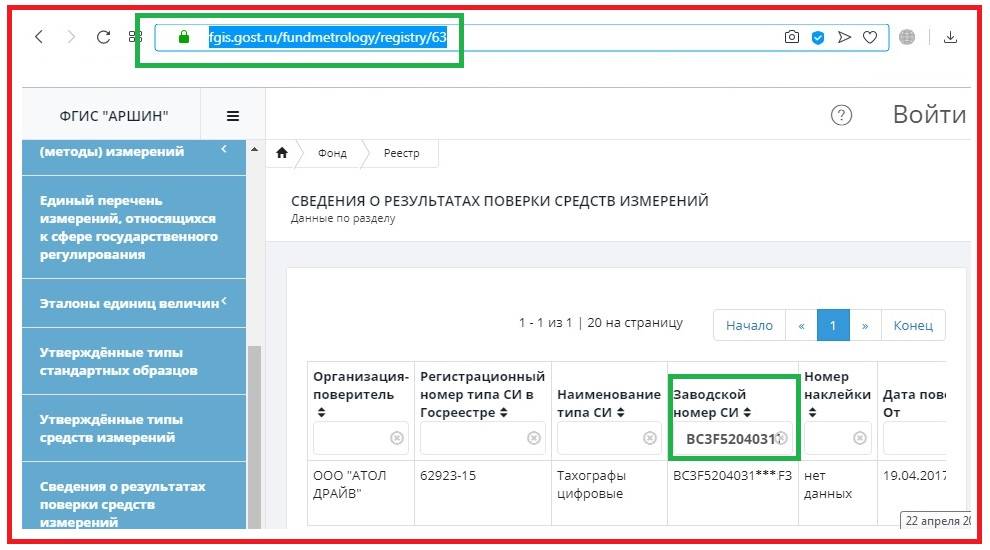
Task: Click the browser back arrow
Action: pyautogui.click(x=39, y=37)
